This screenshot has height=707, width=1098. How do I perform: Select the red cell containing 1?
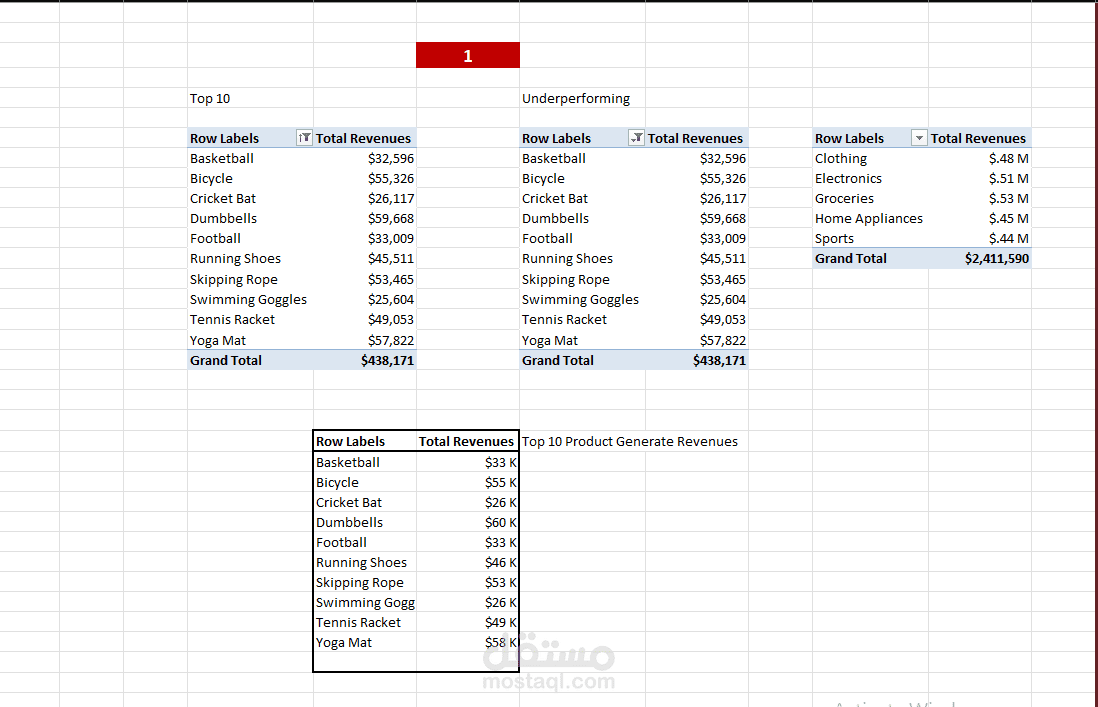tap(468, 55)
